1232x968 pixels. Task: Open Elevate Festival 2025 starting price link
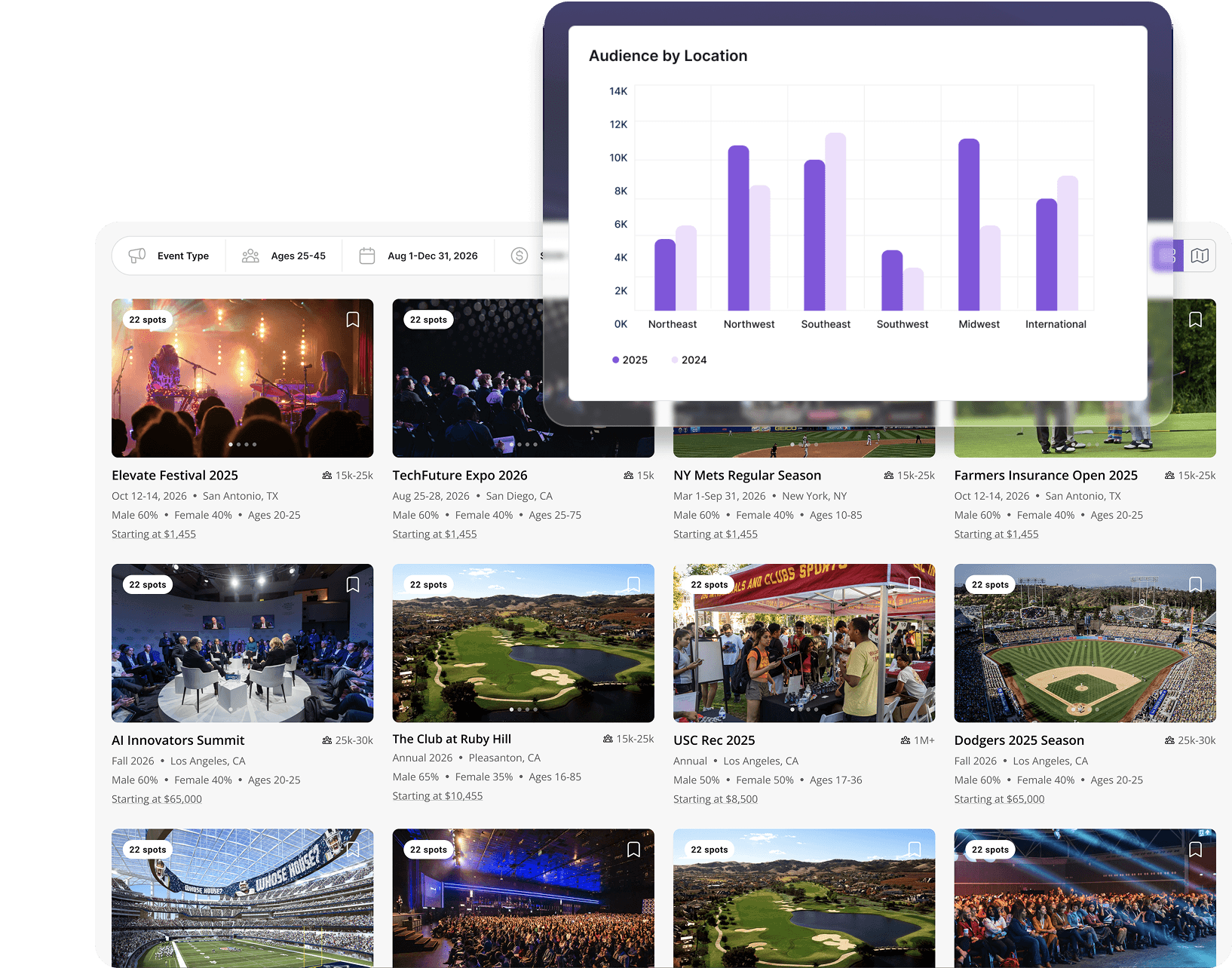pyautogui.click(x=154, y=535)
